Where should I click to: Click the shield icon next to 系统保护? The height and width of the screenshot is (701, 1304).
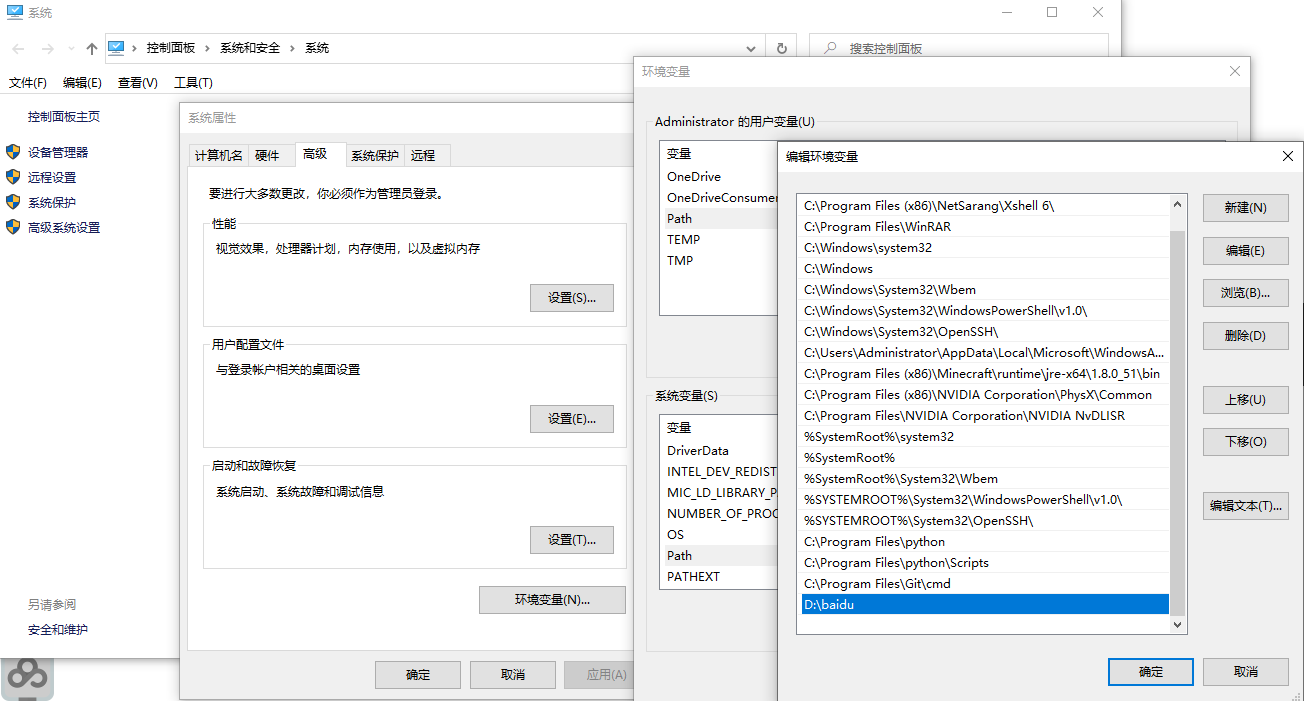13,202
